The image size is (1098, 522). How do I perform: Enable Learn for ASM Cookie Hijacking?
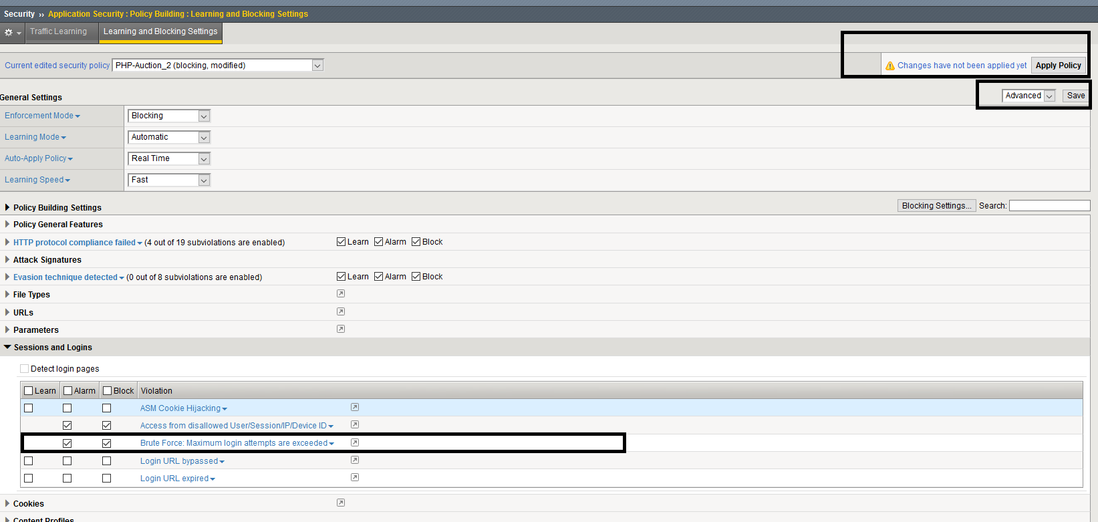28,408
